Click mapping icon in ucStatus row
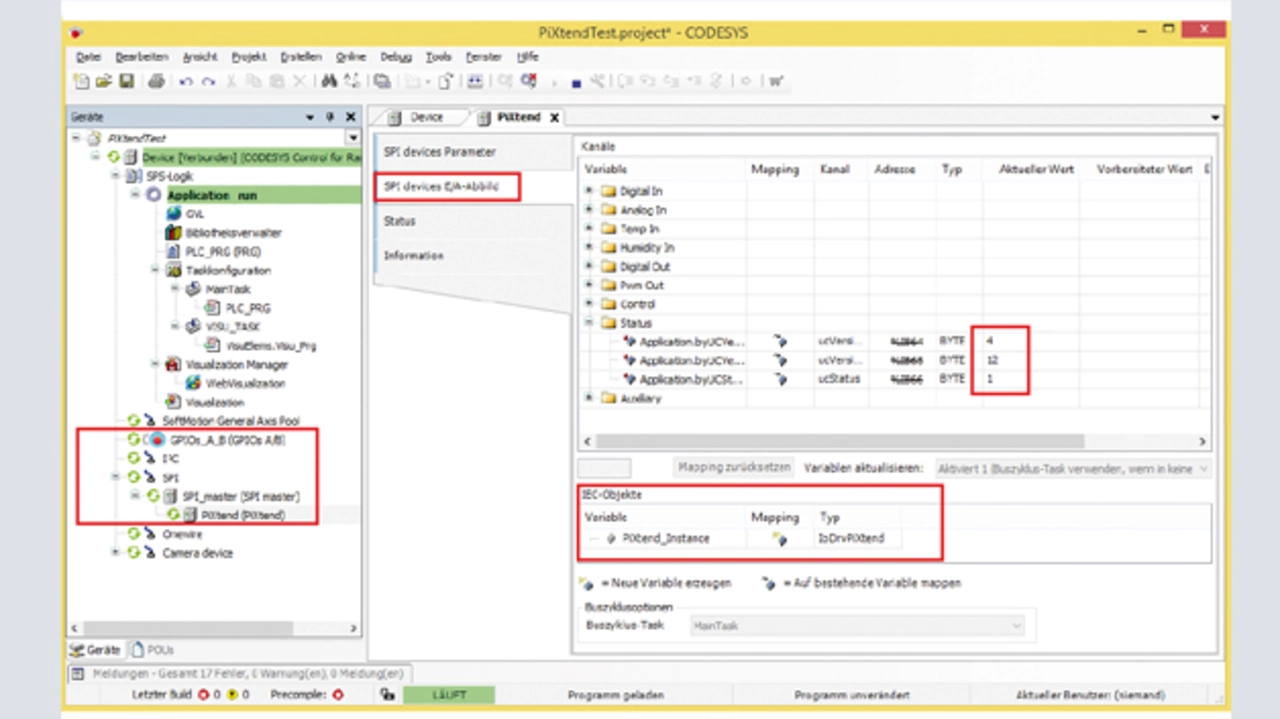 click(x=780, y=379)
